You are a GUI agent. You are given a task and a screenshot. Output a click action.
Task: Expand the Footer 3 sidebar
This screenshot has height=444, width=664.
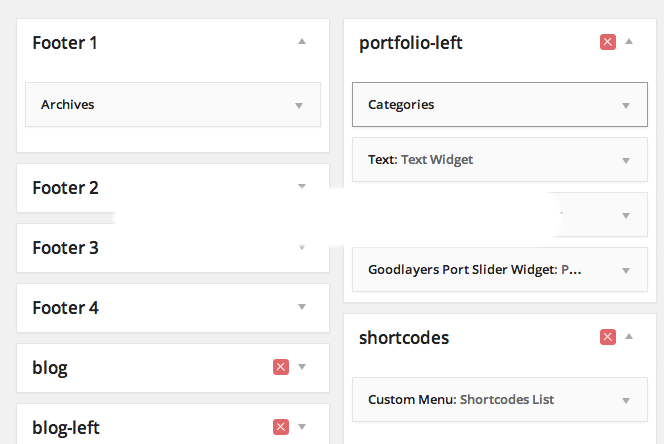click(x=301, y=247)
